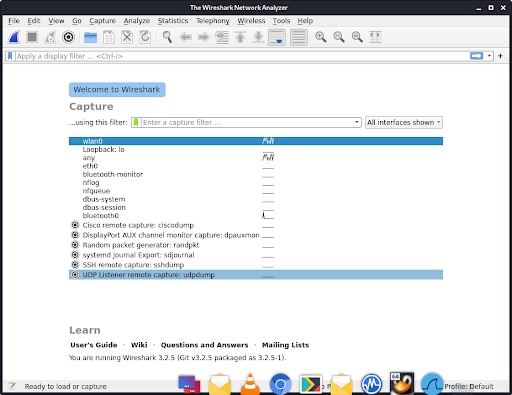Select the bluetooth0 interface
512x395 pixels.
tap(256, 216)
